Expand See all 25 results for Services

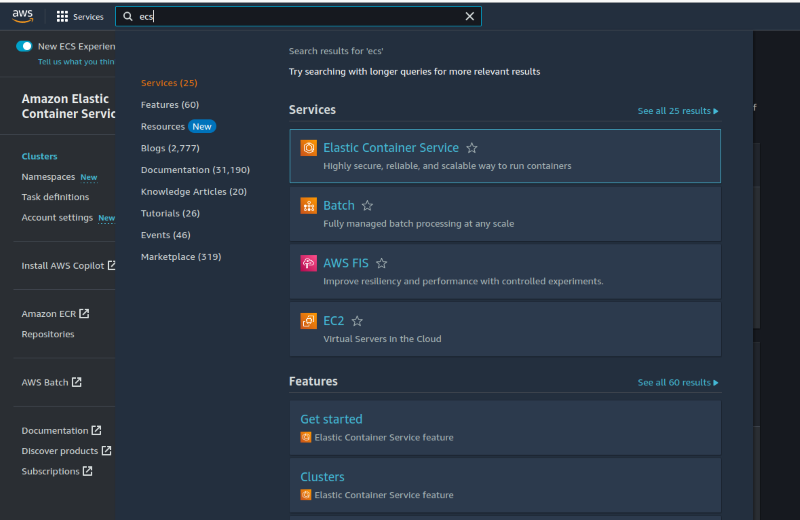coord(677,111)
